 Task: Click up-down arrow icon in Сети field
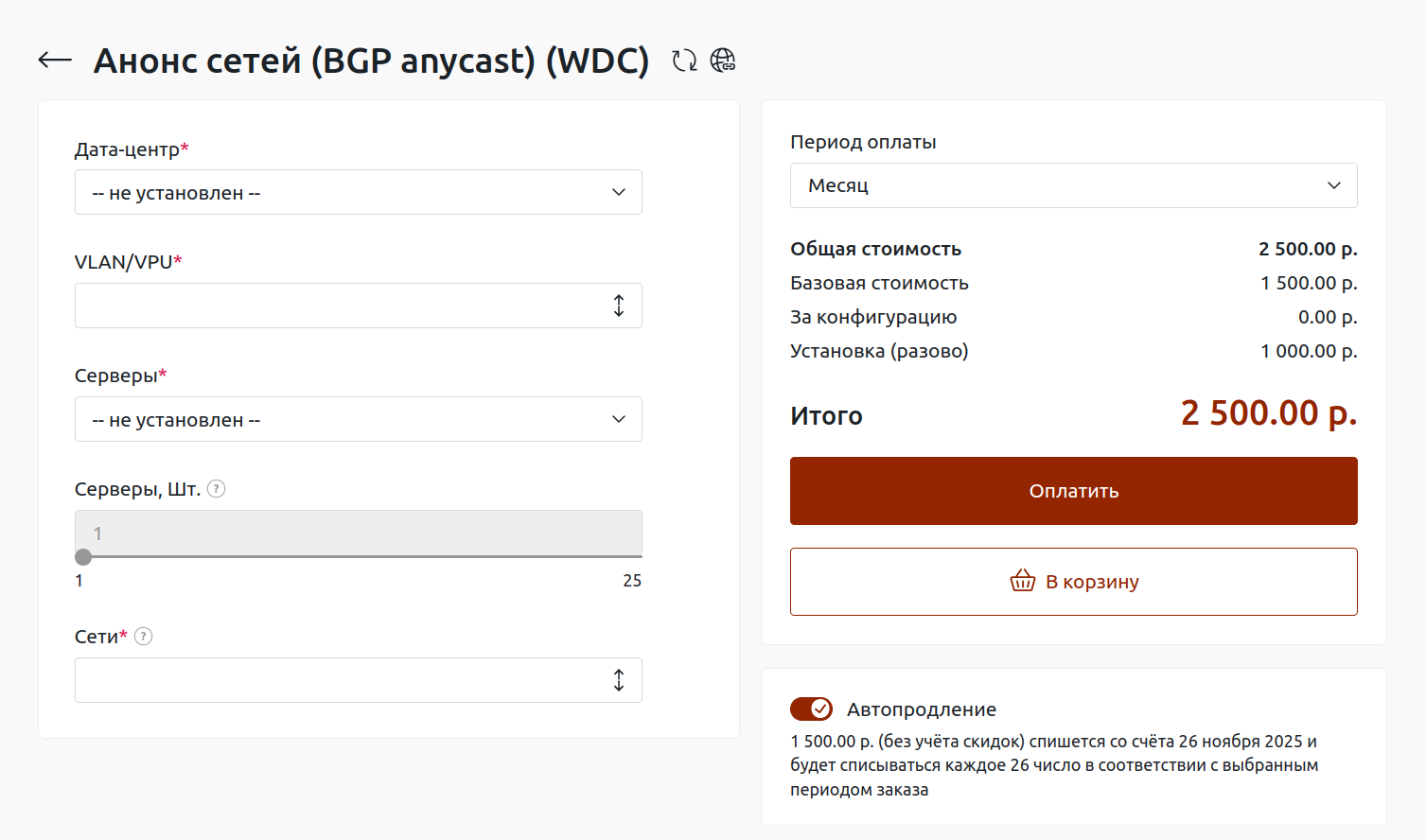pos(619,680)
